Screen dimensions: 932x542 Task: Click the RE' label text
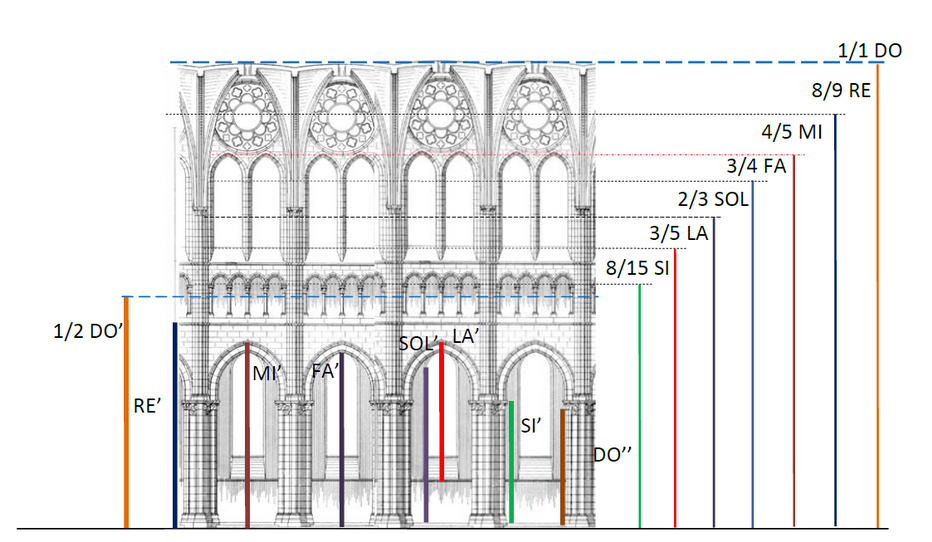tap(147, 406)
